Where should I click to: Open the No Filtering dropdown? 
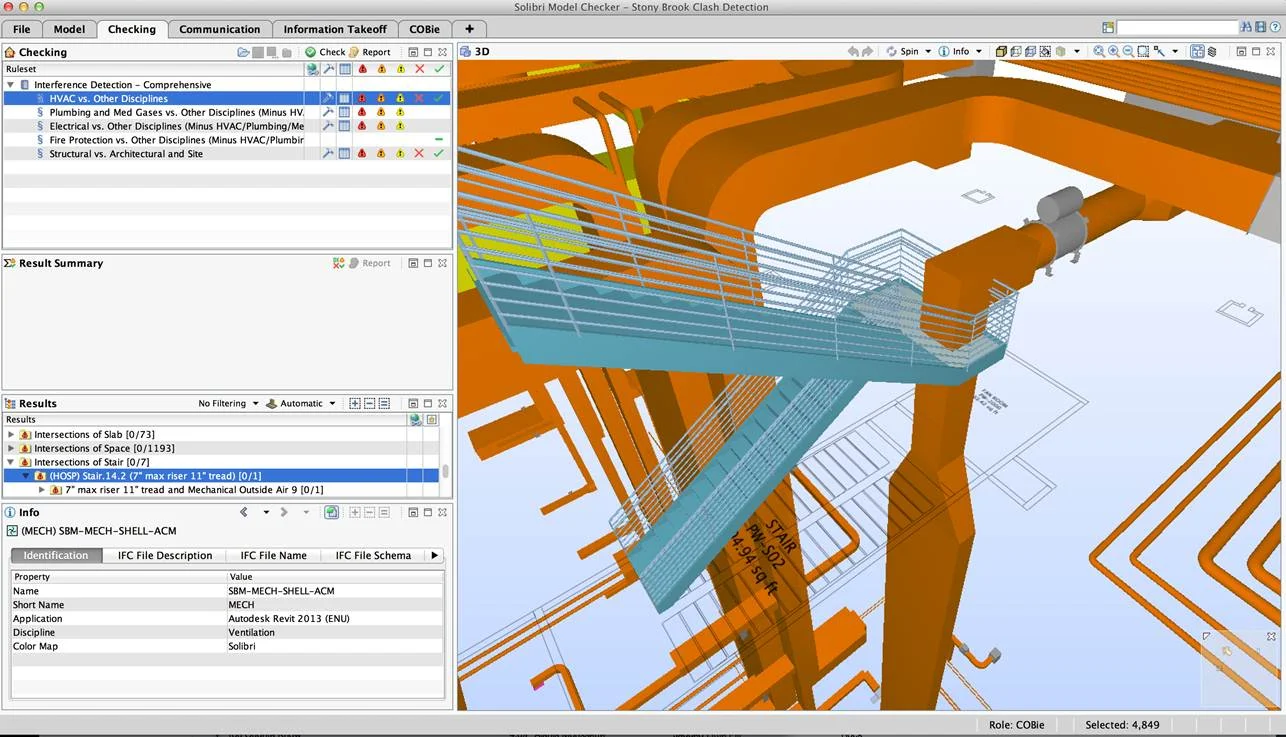(228, 403)
